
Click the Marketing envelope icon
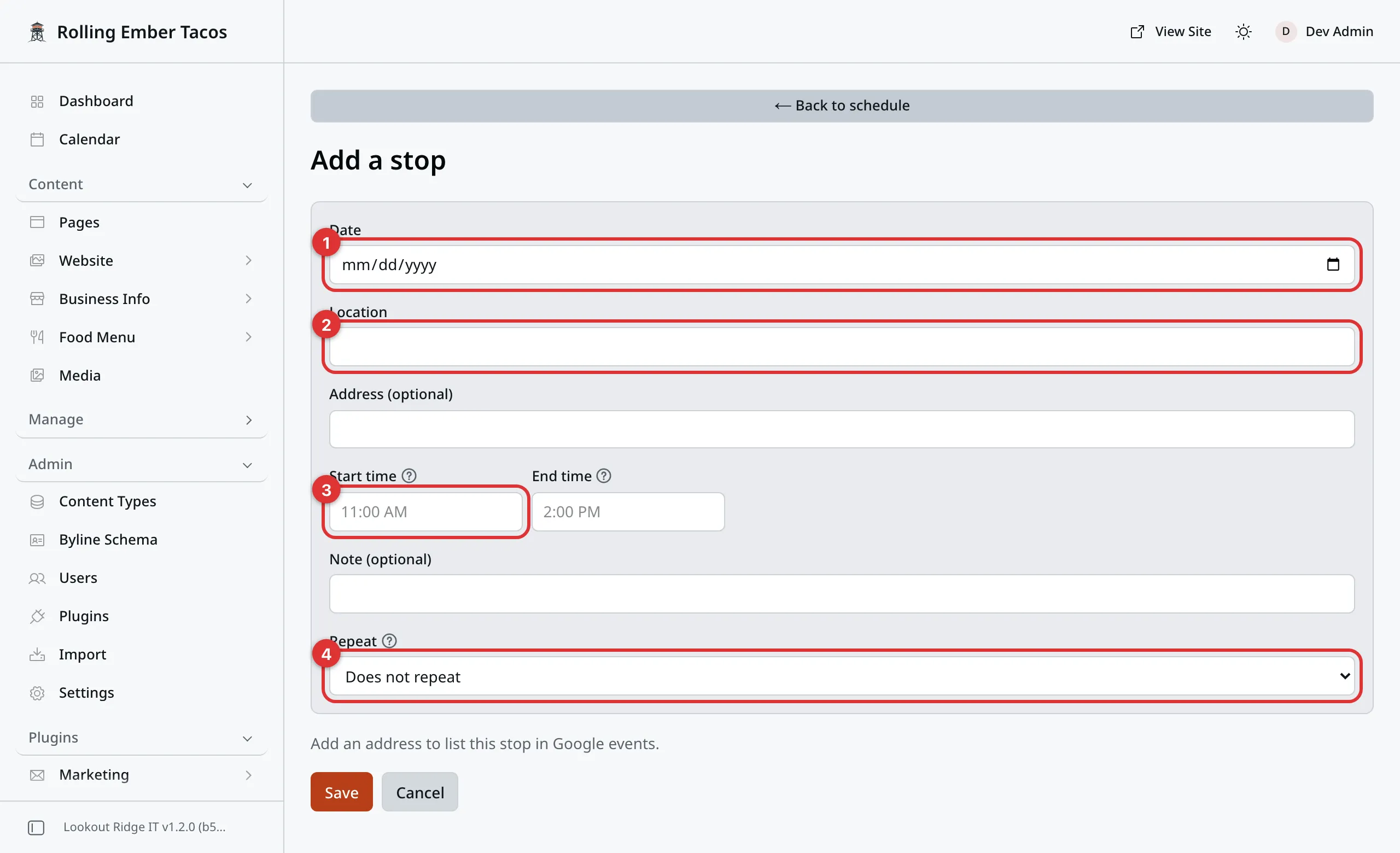coord(37,775)
